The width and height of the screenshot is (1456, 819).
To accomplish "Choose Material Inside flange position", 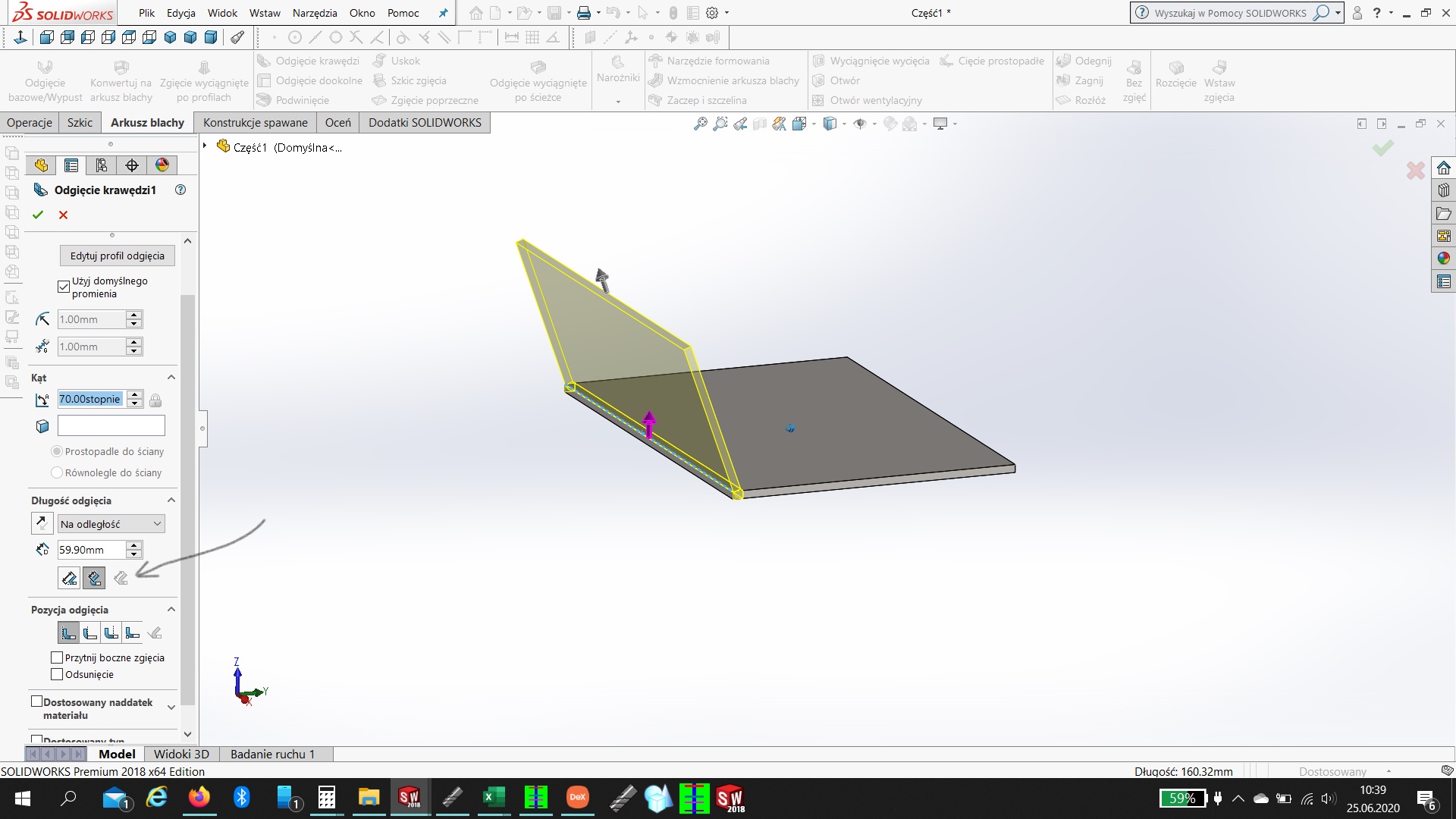I will tap(69, 633).
